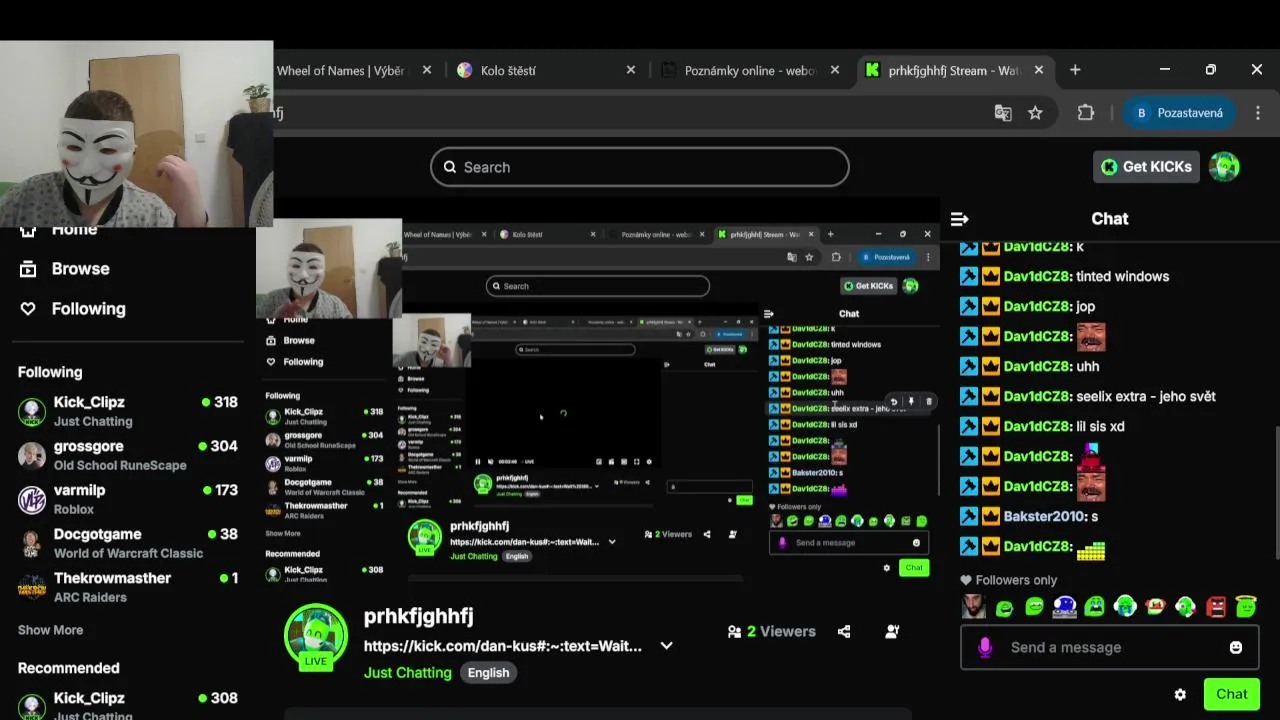Open the chat settings gear
This screenshot has height=720, width=1280.
pos(1180,694)
